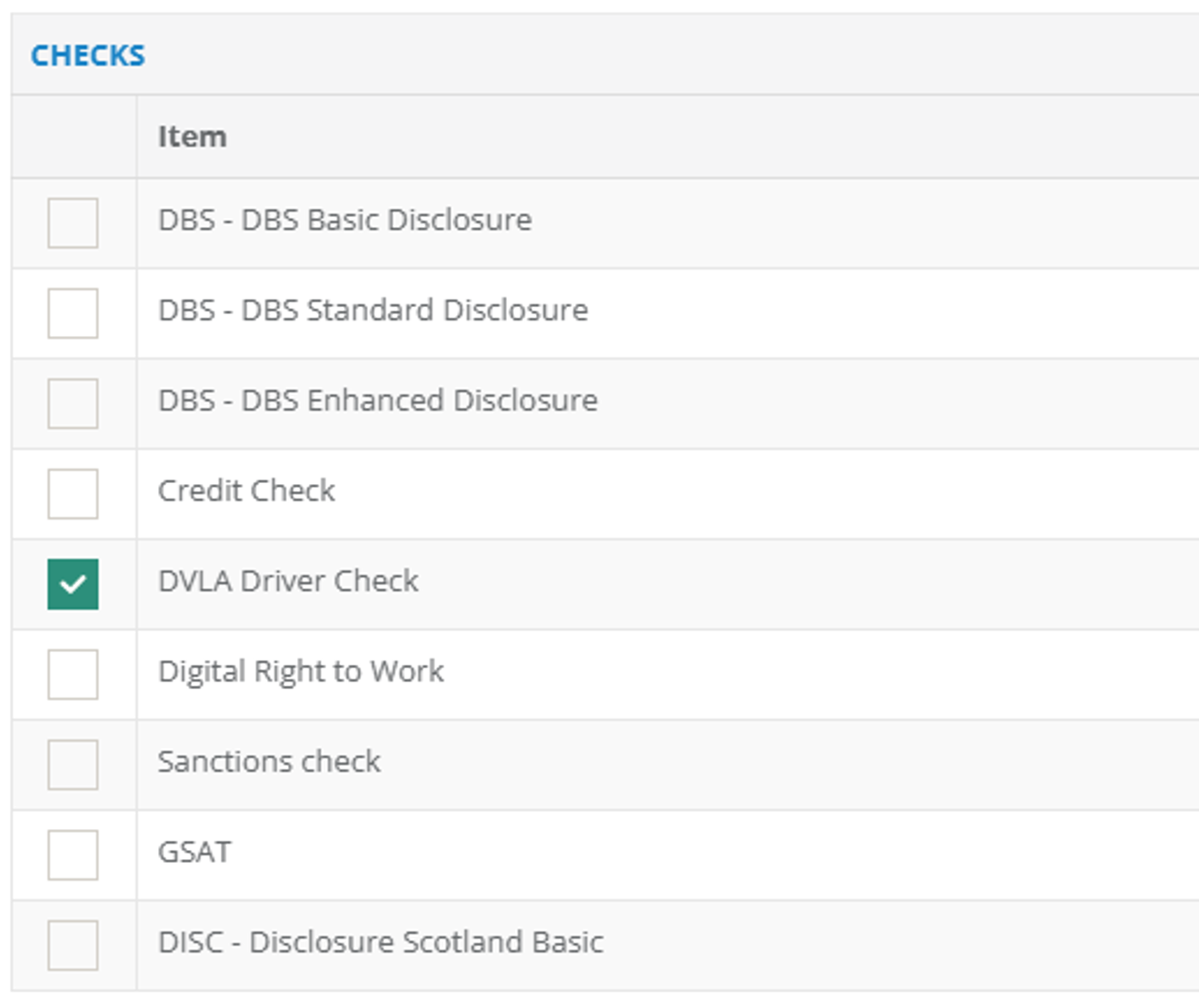Tick the Digital Right to Work checkbox

point(73,674)
